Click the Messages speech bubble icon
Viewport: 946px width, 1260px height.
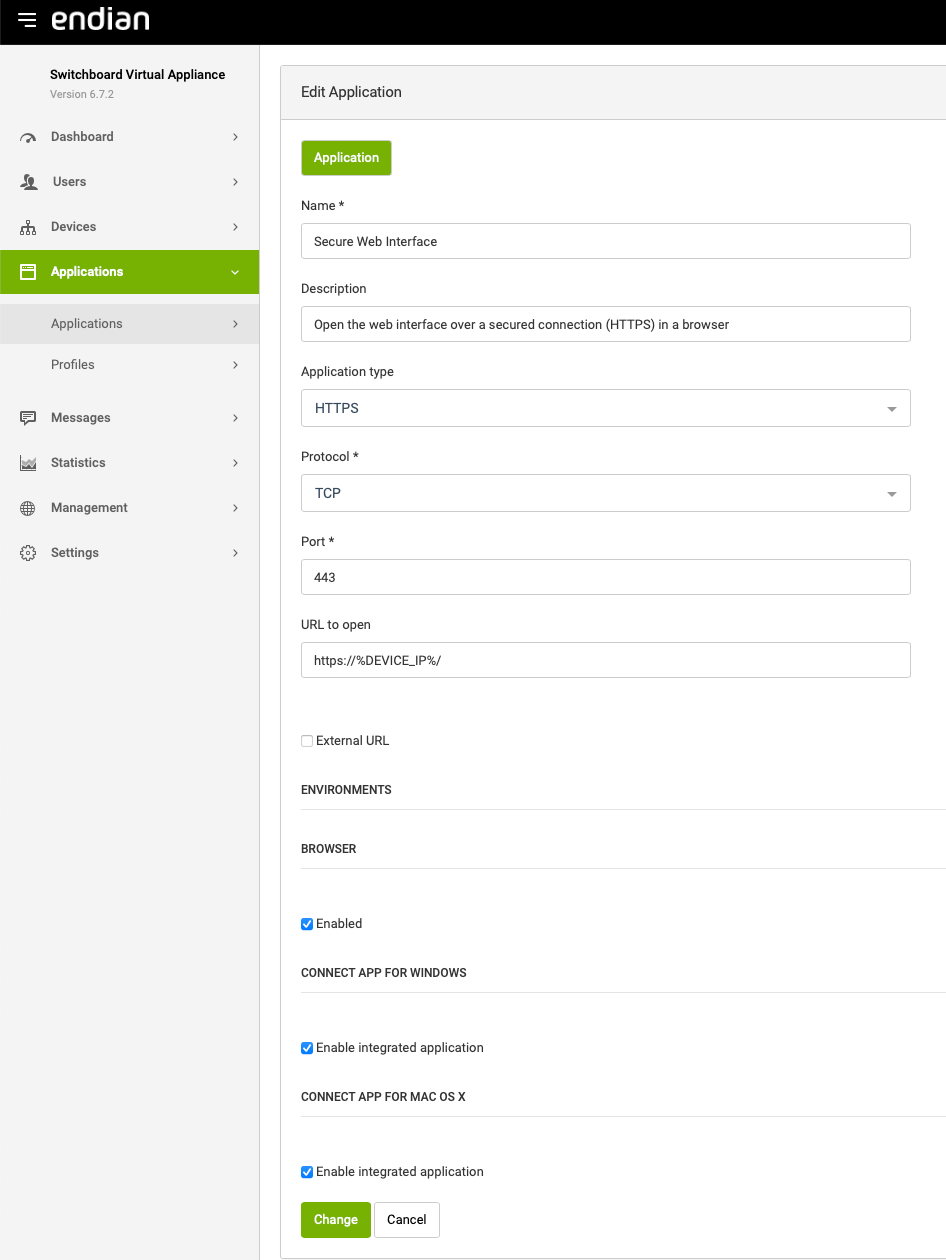[28, 418]
